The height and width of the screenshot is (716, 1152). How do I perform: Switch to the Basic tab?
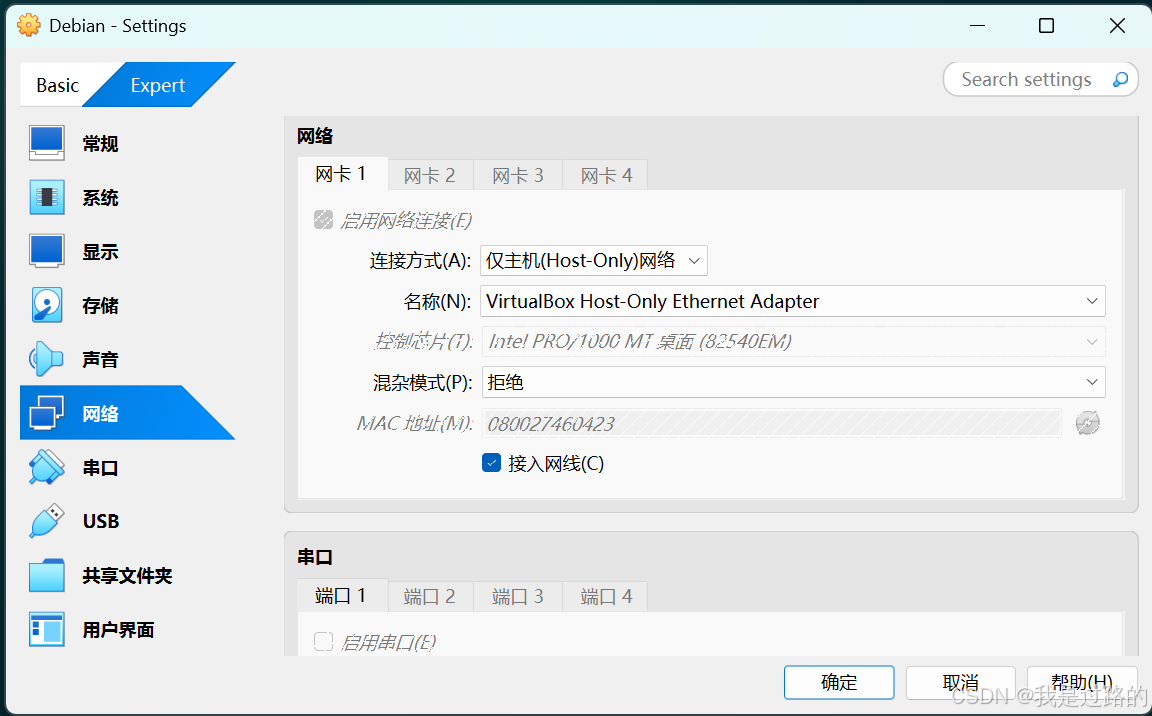pos(57,85)
